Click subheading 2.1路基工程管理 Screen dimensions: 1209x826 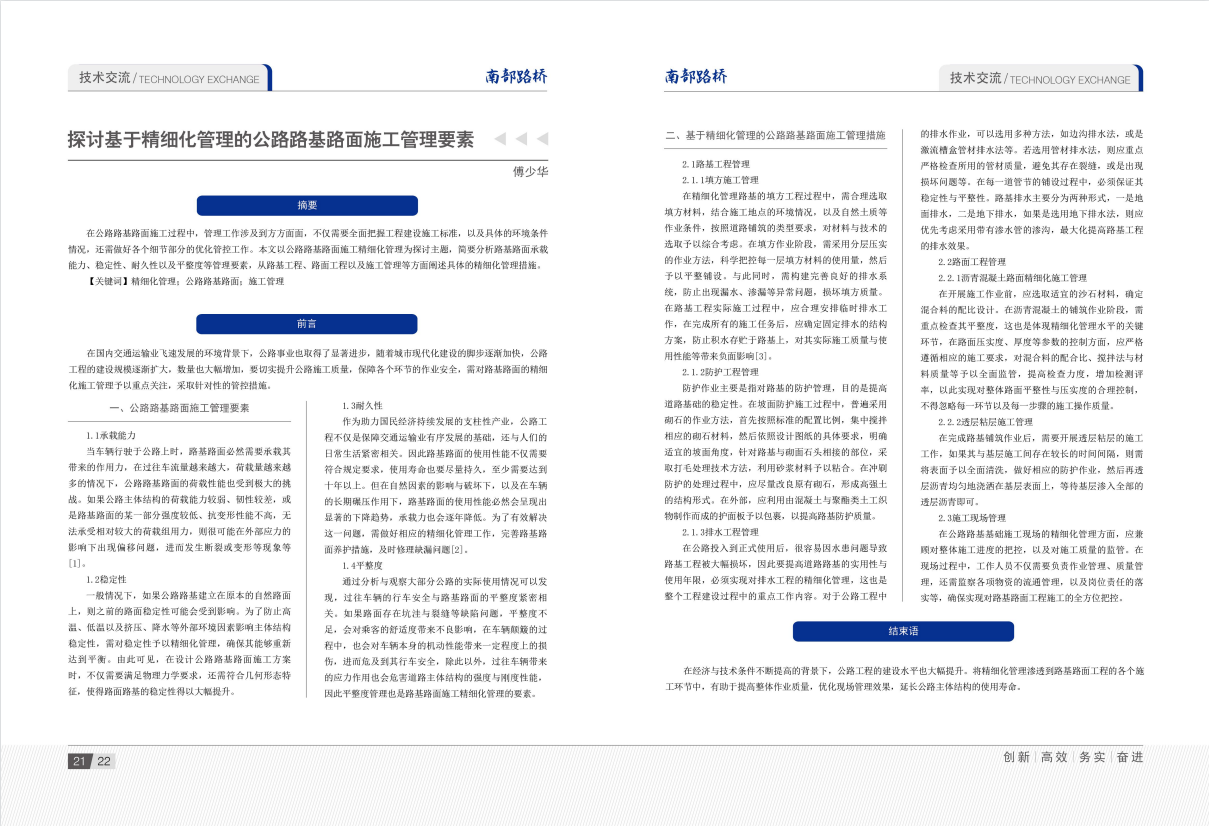point(716,164)
